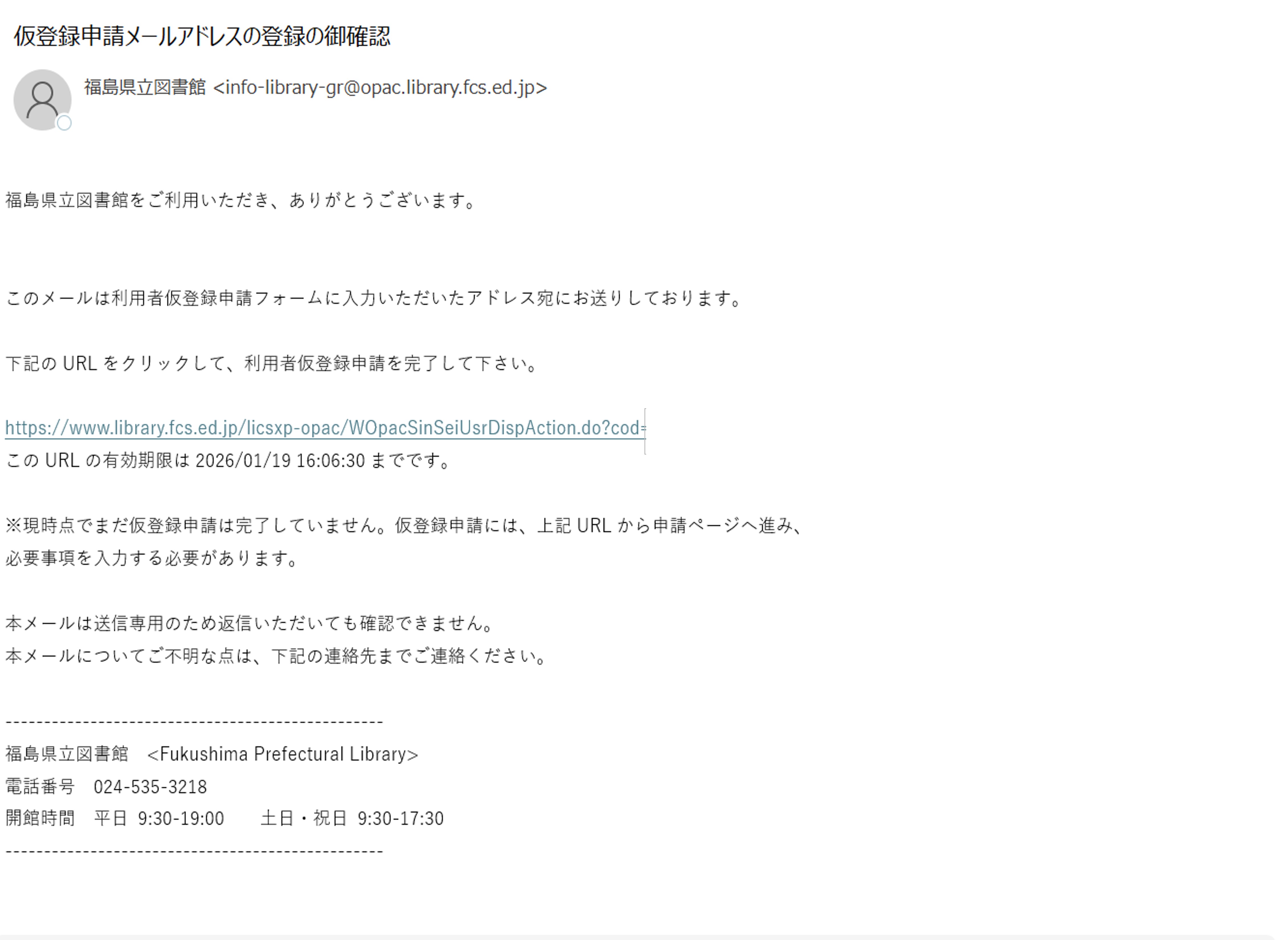Click the email subject 仮登録申請メールアドレスの登録の御確認
1288x940 pixels.
coord(202,36)
